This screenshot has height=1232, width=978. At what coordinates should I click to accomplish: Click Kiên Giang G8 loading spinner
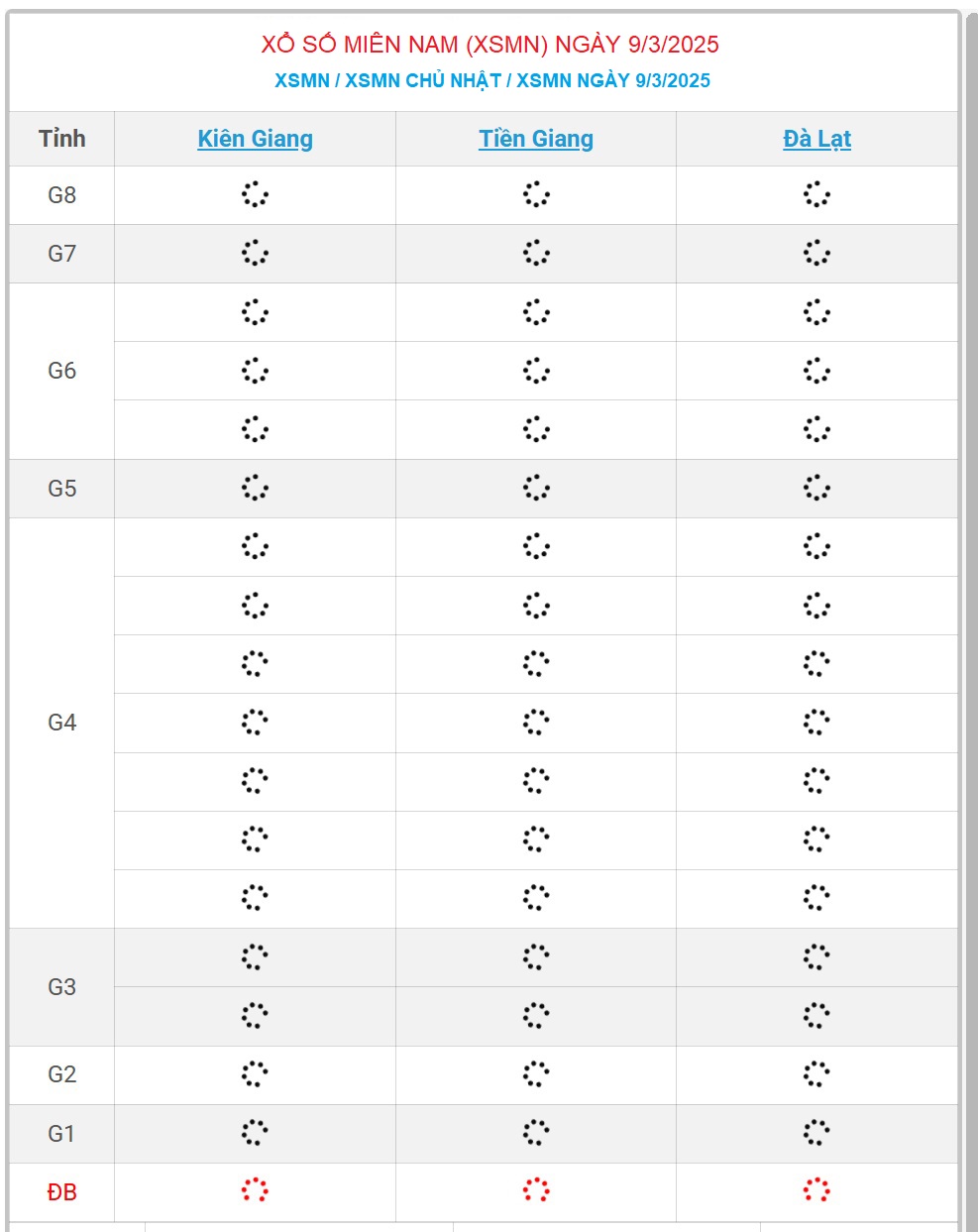pos(255,194)
